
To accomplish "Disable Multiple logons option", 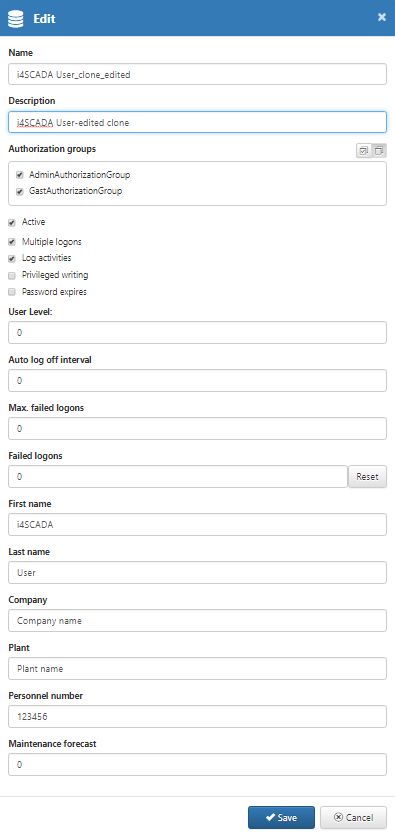I will tap(12, 242).
